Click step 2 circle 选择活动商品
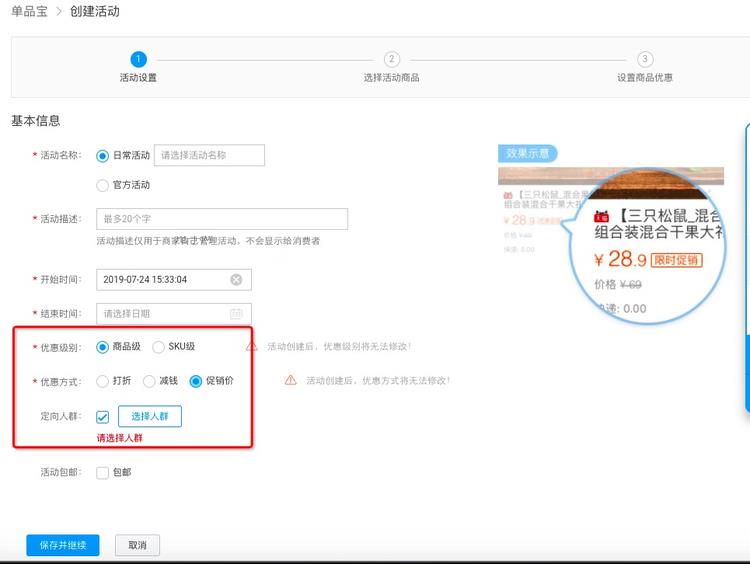 pos(391,59)
